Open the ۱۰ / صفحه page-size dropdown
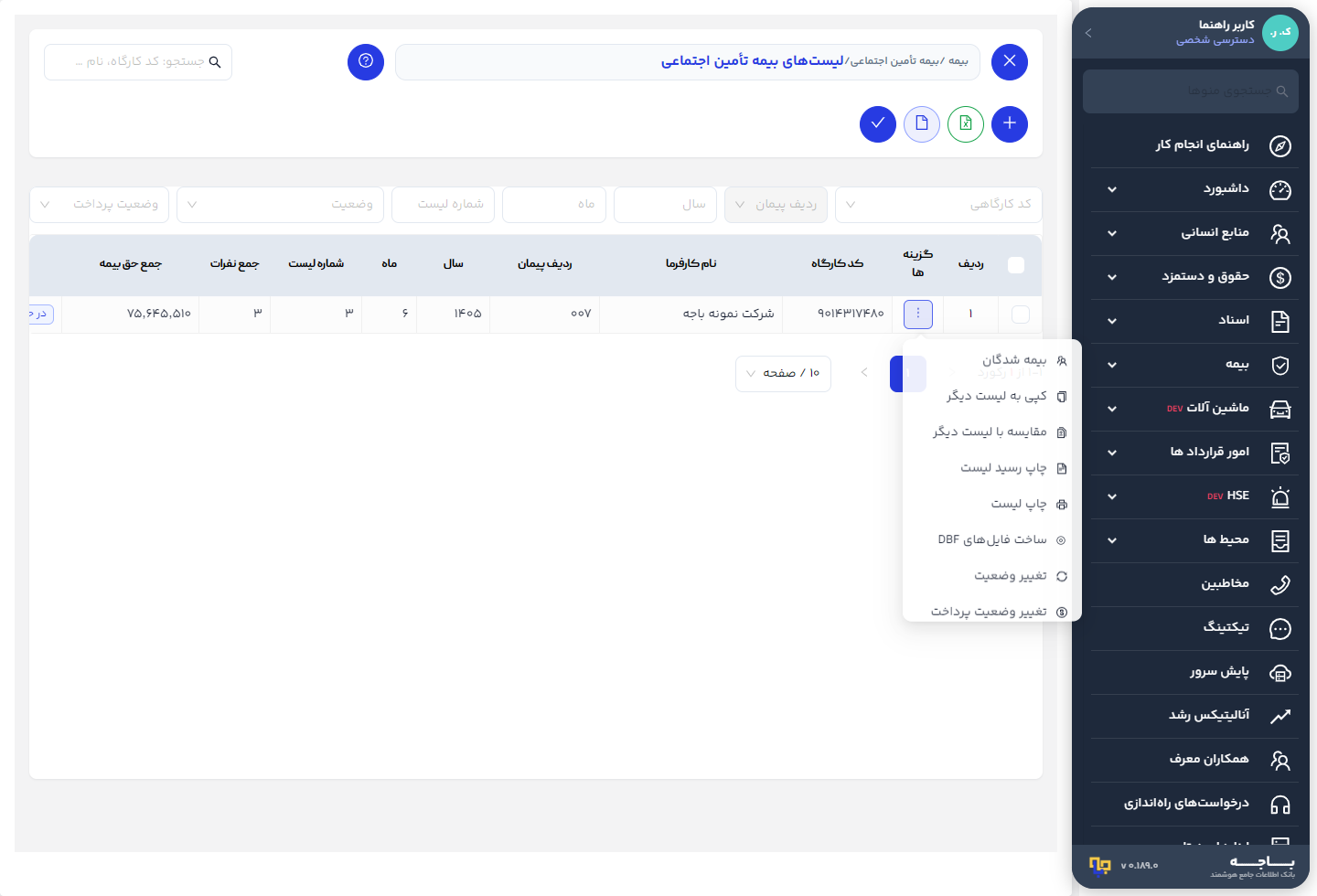 tap(783, 373)
